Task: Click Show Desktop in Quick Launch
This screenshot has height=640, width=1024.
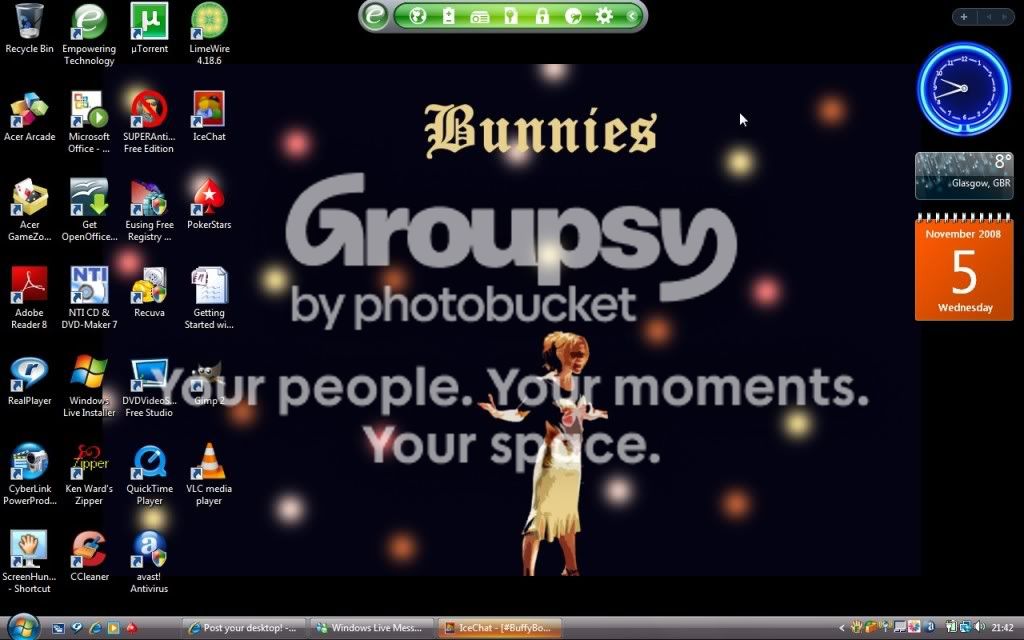Action: coord(58,628)
